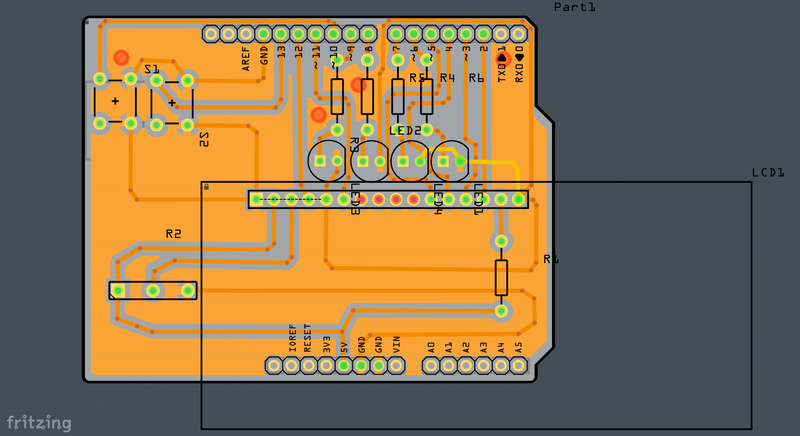
Task: Click the S2 switch label
Action: pyautogui.click(x=204, y=139)
